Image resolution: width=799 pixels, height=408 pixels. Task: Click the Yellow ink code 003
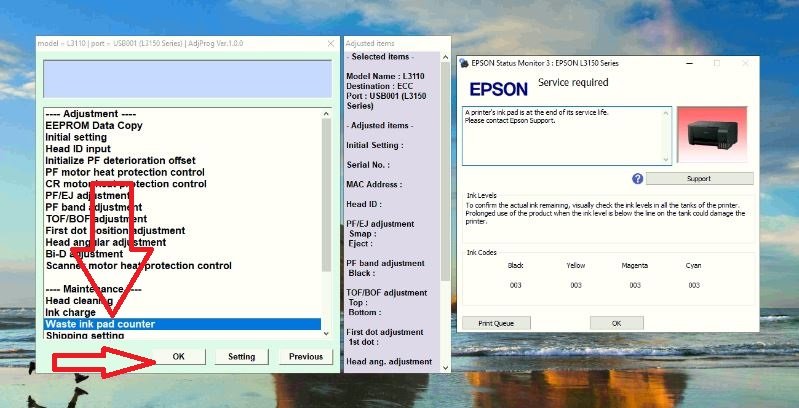[576, 285]
